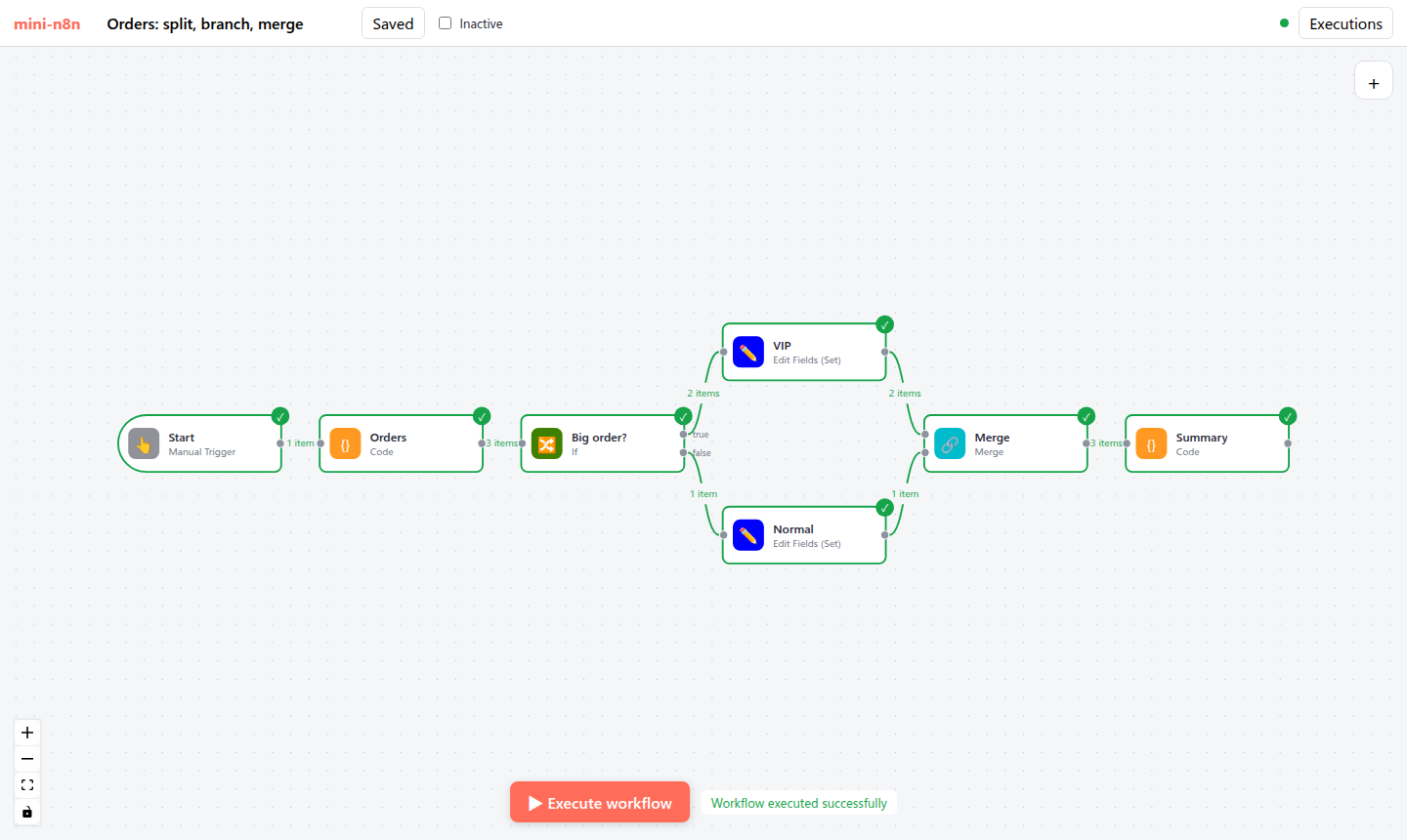
Task: Click the success checkmark on Summary node
Action: pos(1288,416)
